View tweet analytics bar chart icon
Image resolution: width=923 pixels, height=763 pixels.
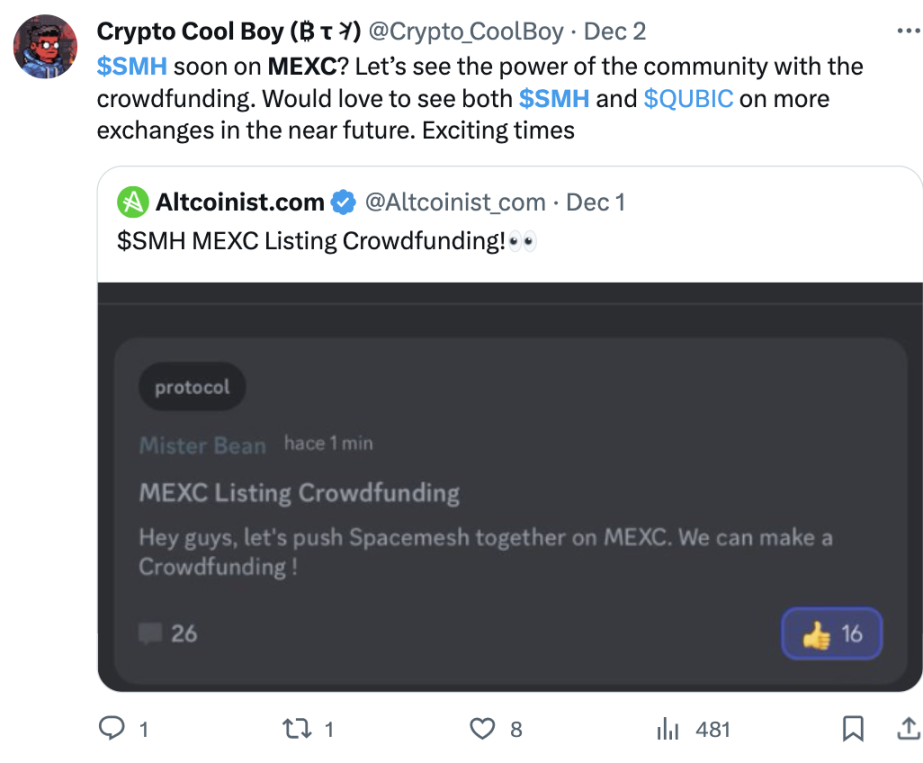click(667, 729)
